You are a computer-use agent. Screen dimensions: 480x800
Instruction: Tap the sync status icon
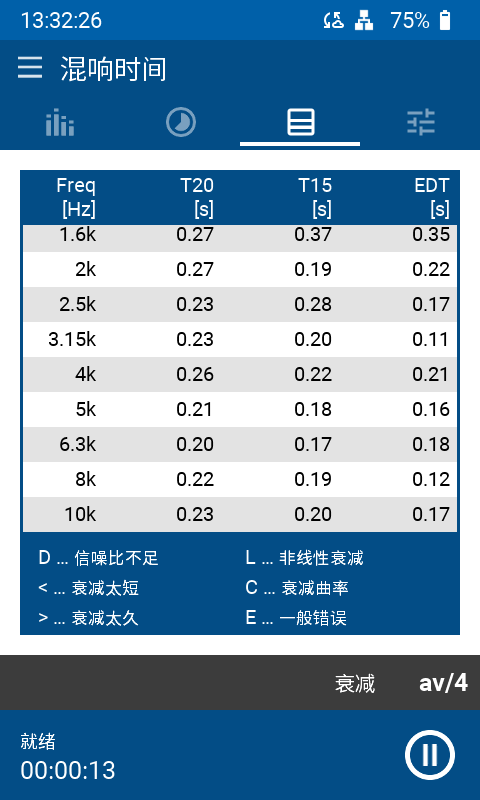tap(334, 20)
